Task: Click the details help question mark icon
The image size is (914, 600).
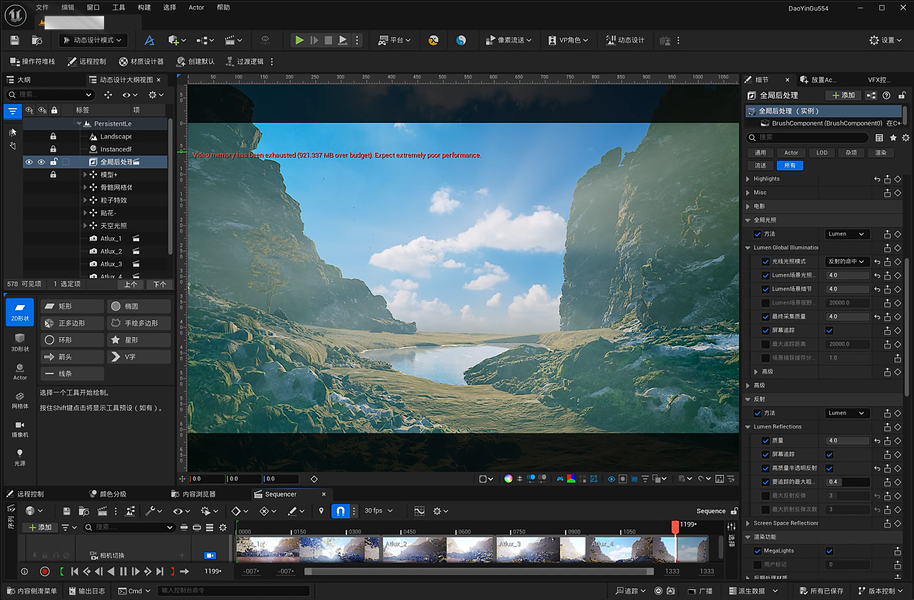Action: point(887,95)
